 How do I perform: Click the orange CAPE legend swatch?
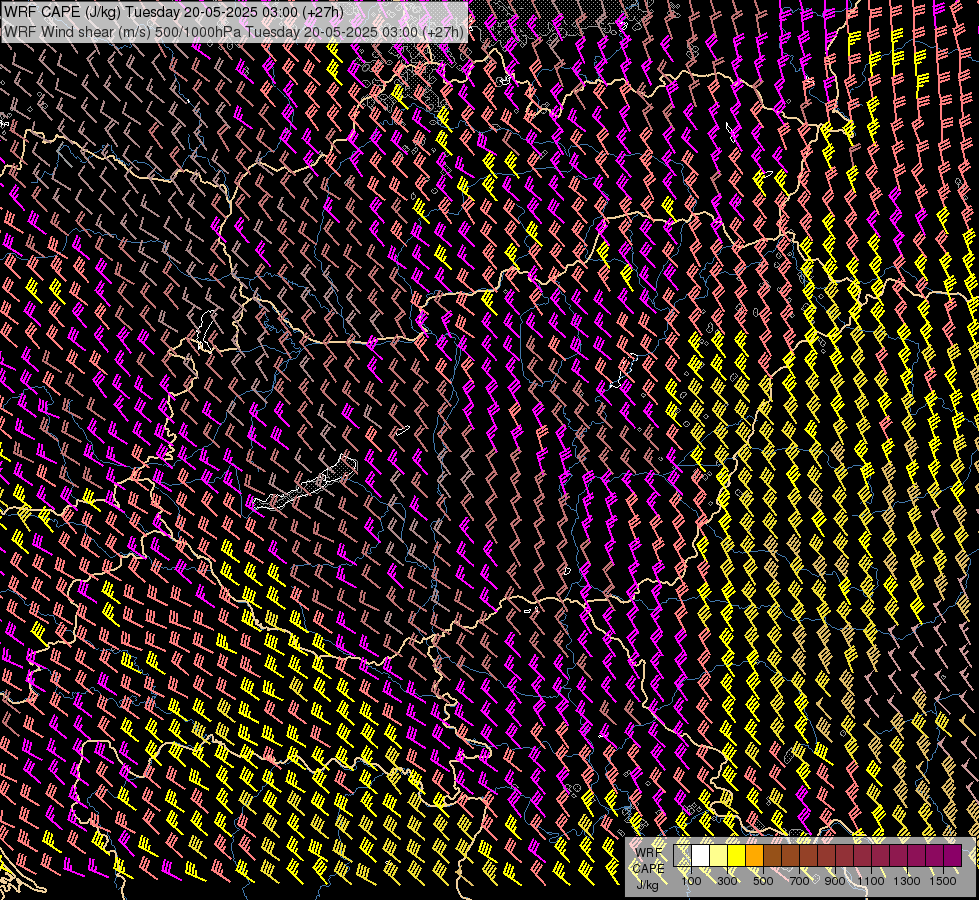coord(754,855)
